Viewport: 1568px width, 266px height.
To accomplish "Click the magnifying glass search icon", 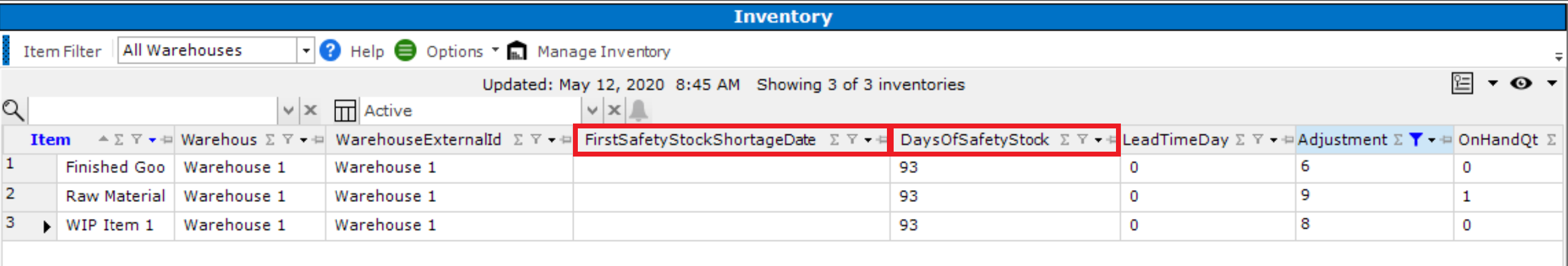I will 13,111.
